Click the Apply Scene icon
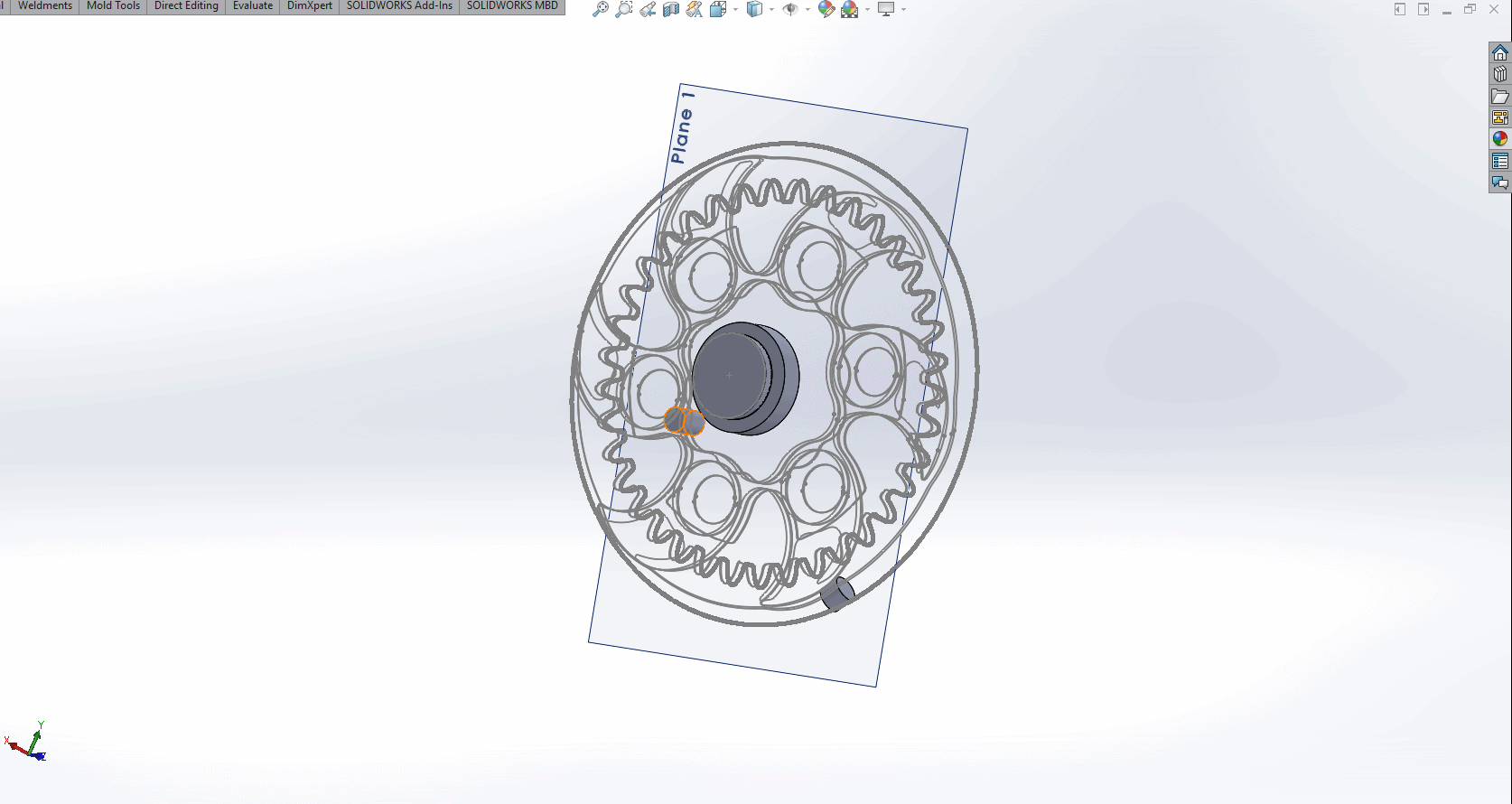1512x804 pixels. pos(849,9)
